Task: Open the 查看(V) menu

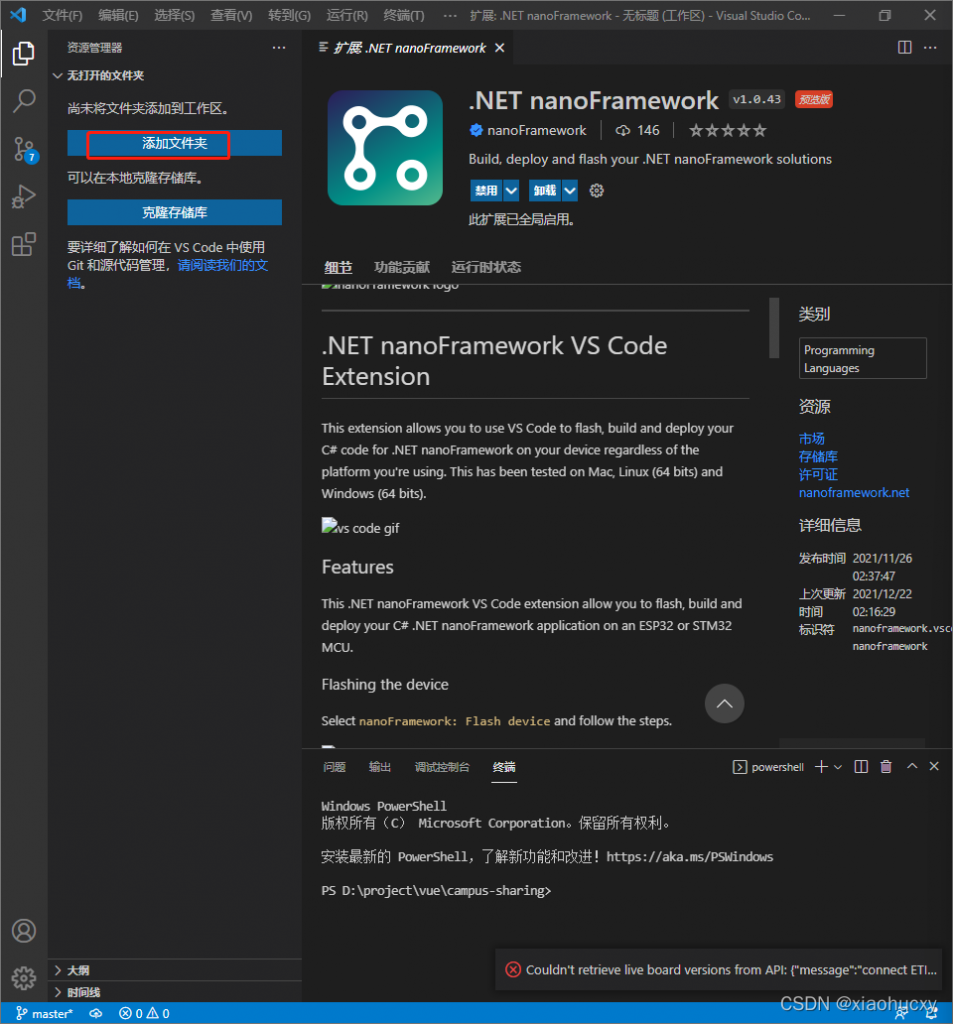Action: pyautogui.click(x=231, y=16)
